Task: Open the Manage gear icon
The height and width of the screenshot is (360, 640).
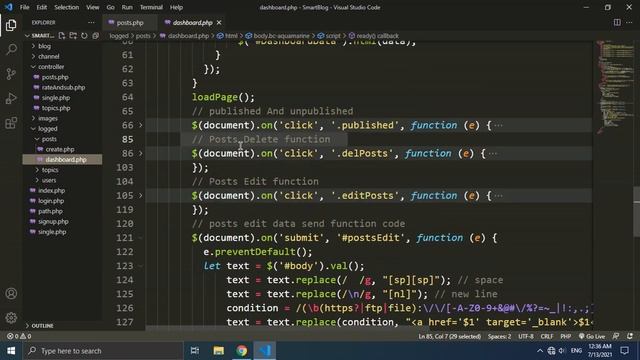Action: pos(11,318)
